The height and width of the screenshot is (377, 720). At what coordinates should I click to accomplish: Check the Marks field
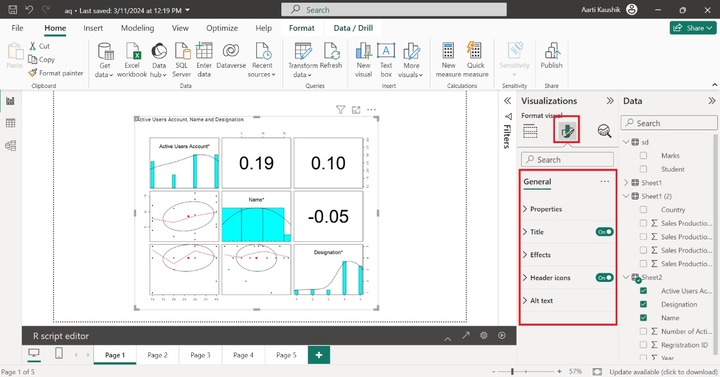click(643, 156)
